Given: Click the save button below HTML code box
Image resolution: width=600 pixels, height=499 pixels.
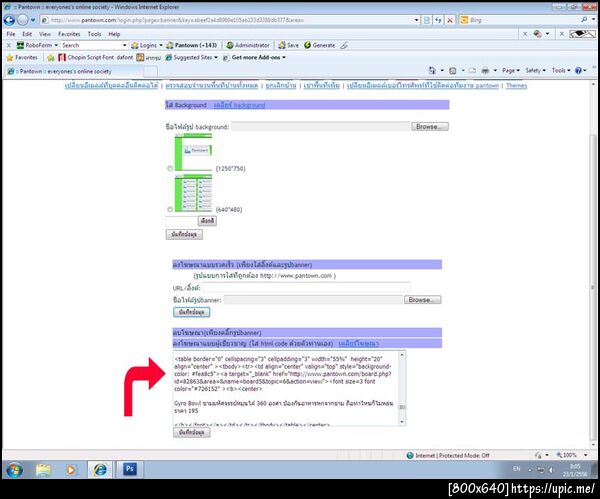Looking at the screenshot, I should pyautogui.click(x=191, y=432).
